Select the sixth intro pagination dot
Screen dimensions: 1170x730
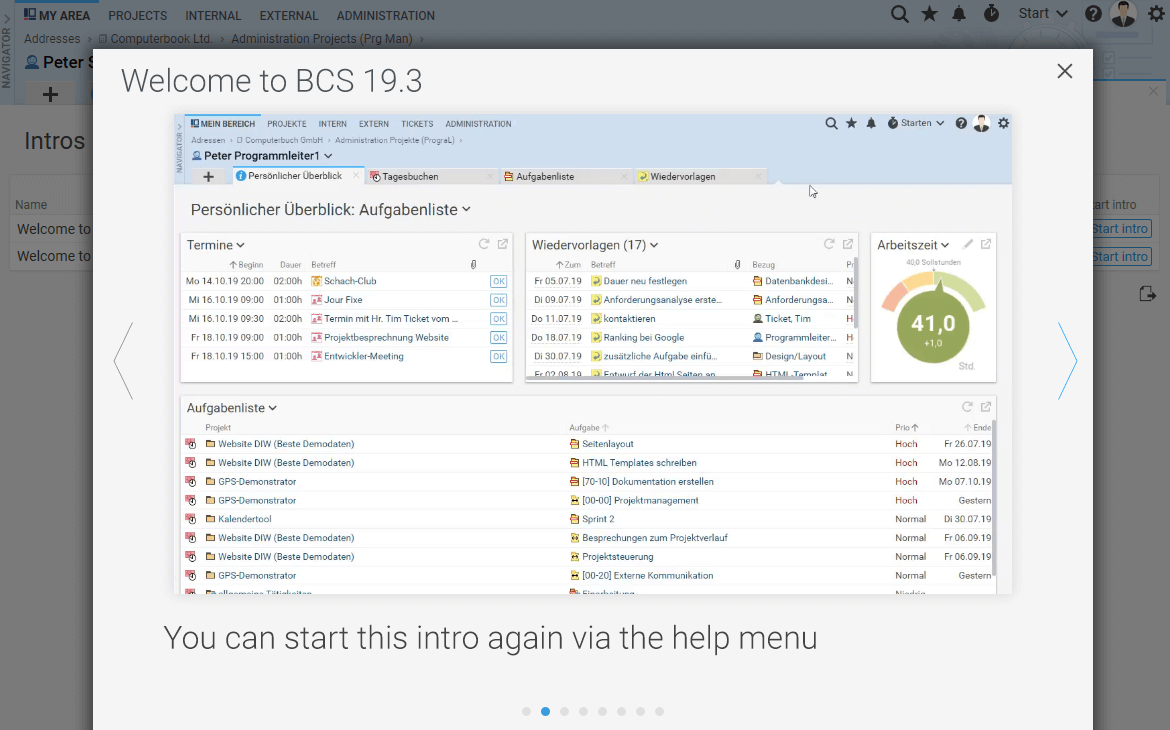622,711
